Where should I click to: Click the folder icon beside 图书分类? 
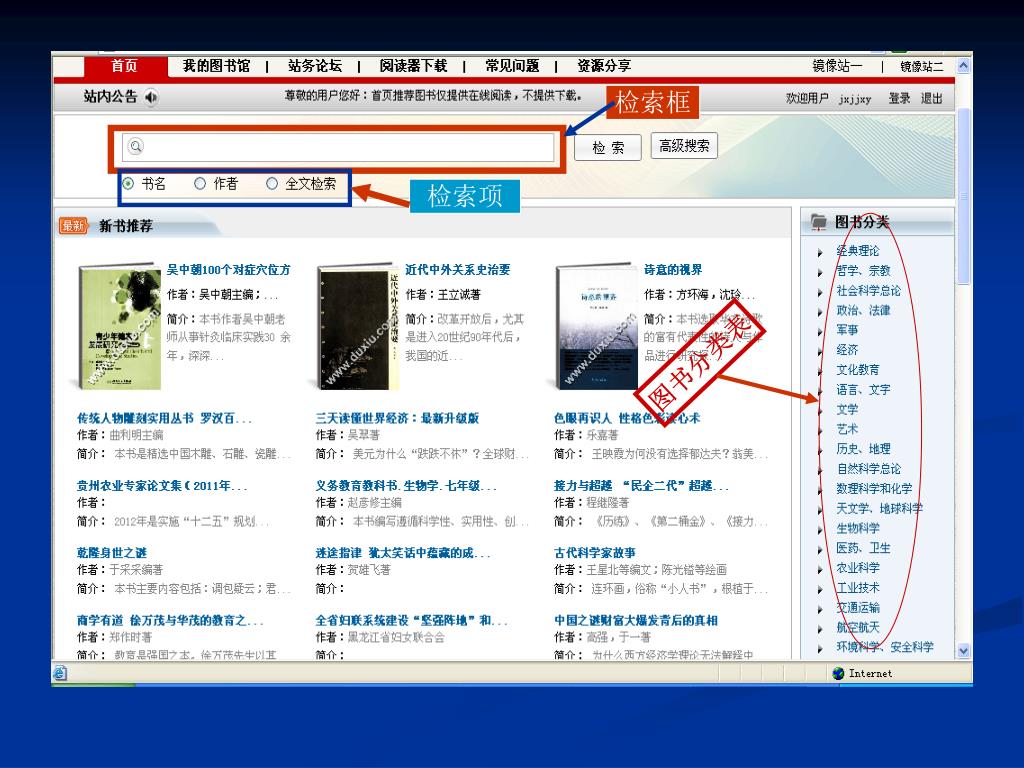(x=819, y=222)
